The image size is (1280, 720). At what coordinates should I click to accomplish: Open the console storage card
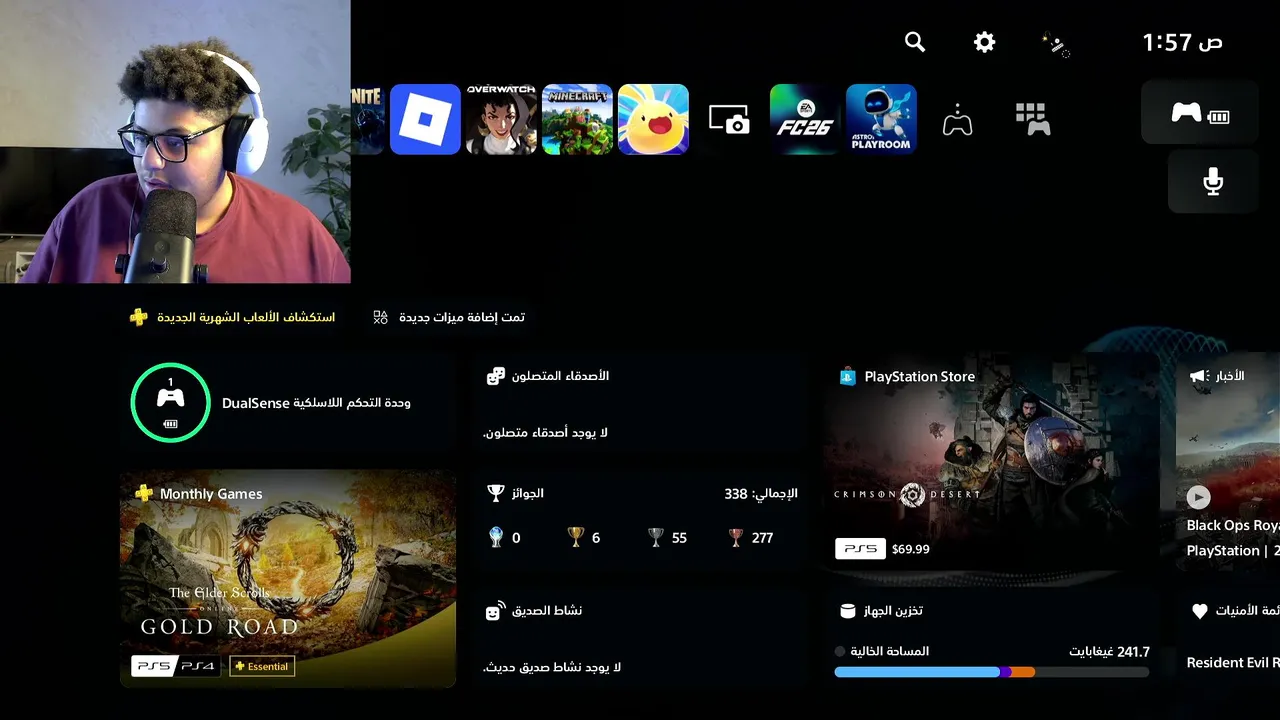point(992,639)
